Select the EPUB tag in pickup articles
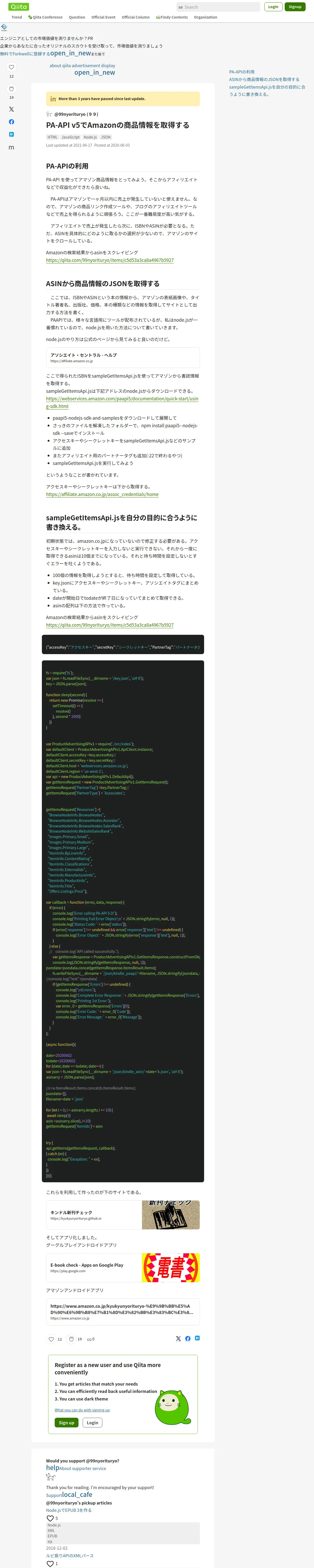Screen dimensions: 314x1568 pyautogui.click(x=52, y=1536)
